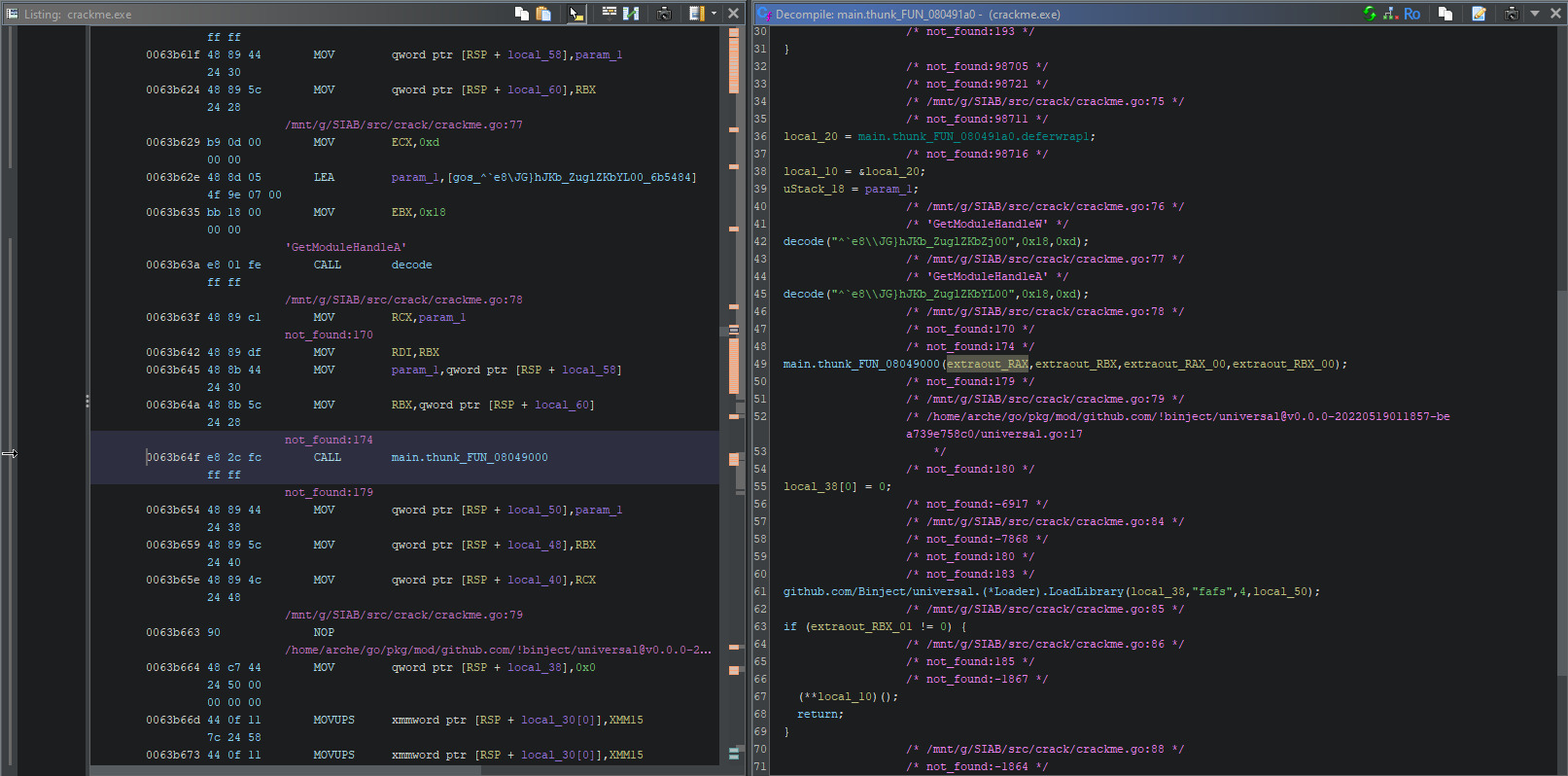This screenshot has width=1568, height=776.
Task: Click the Decompile panel title icon
Action: tap(765, 14)
